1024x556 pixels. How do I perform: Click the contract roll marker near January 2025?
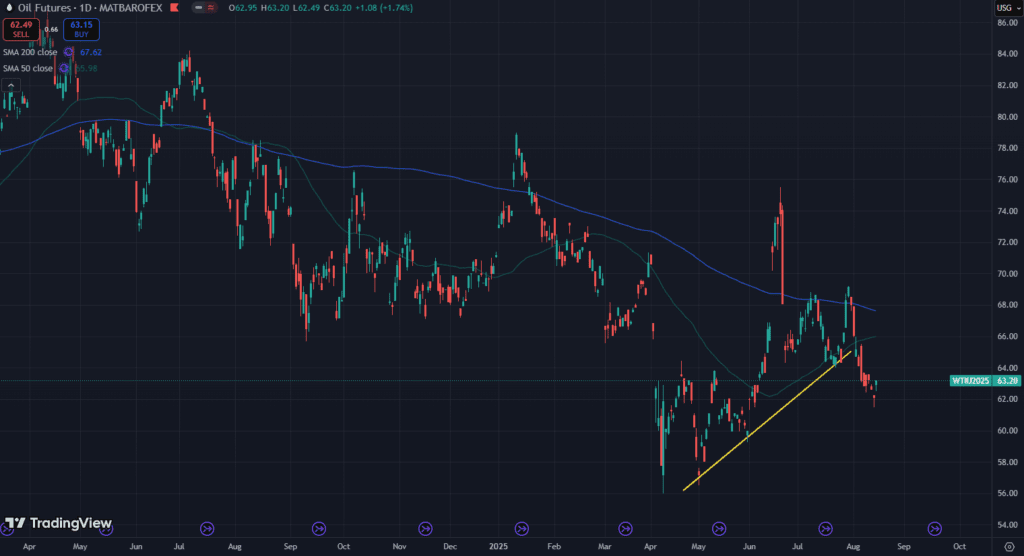point(520,528)
